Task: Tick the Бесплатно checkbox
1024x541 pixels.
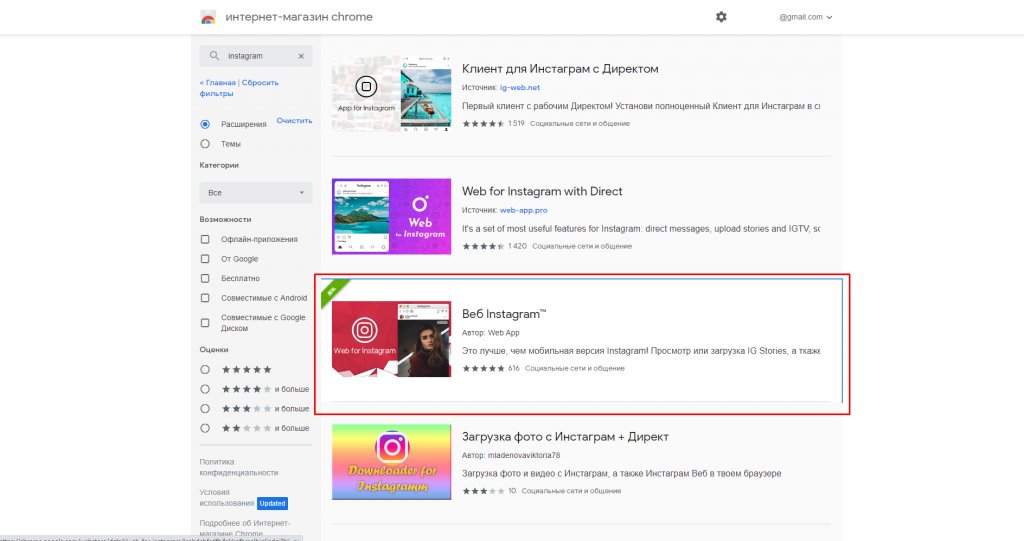Action: coord(205,278)
